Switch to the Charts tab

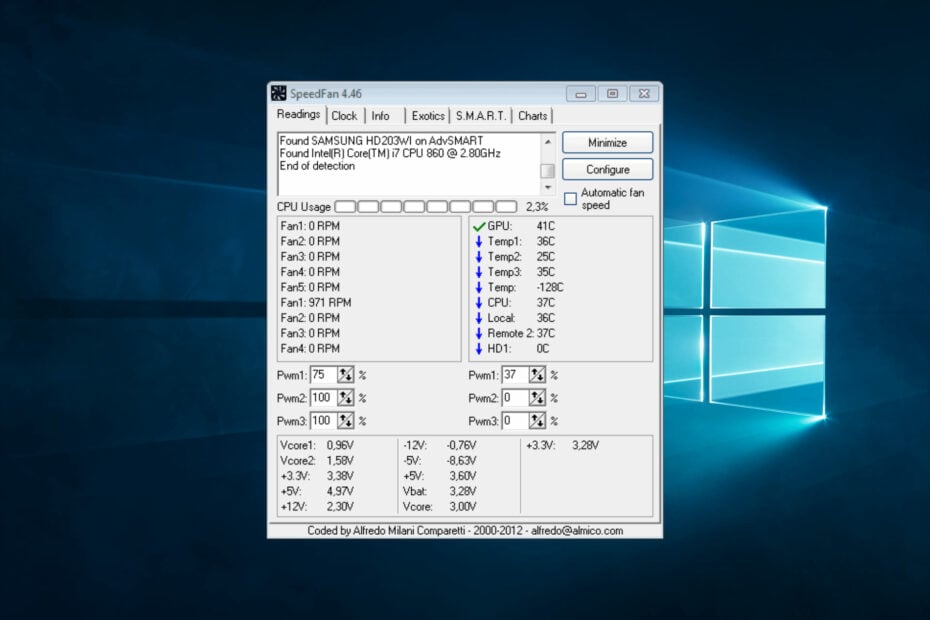coord(533,116)
